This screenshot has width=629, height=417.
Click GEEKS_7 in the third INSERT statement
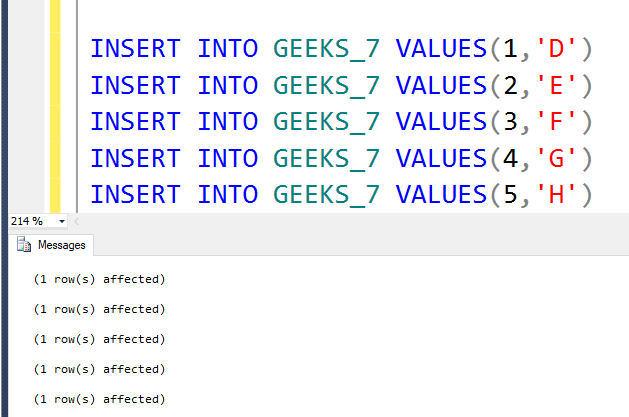coord(327,120)
